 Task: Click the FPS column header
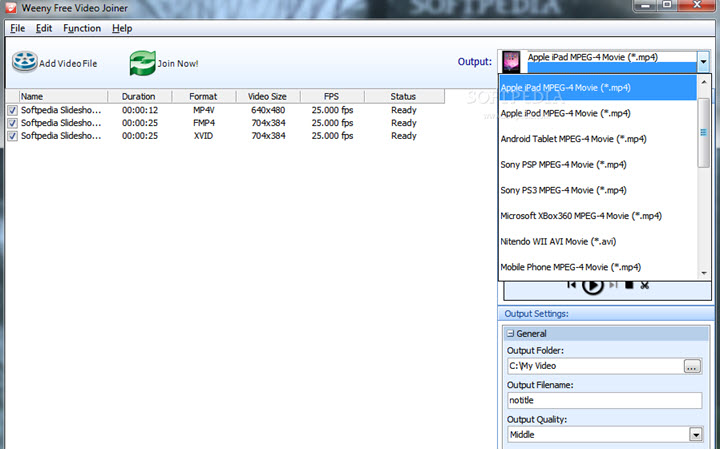coord(332,96)
